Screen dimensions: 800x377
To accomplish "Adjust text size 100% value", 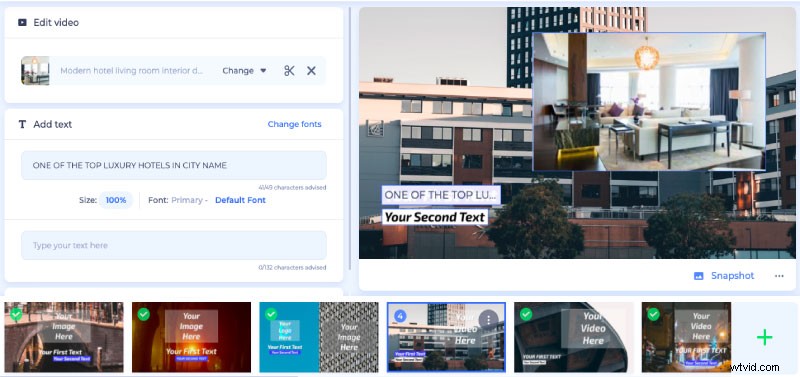I will click(x=116, y=200).
